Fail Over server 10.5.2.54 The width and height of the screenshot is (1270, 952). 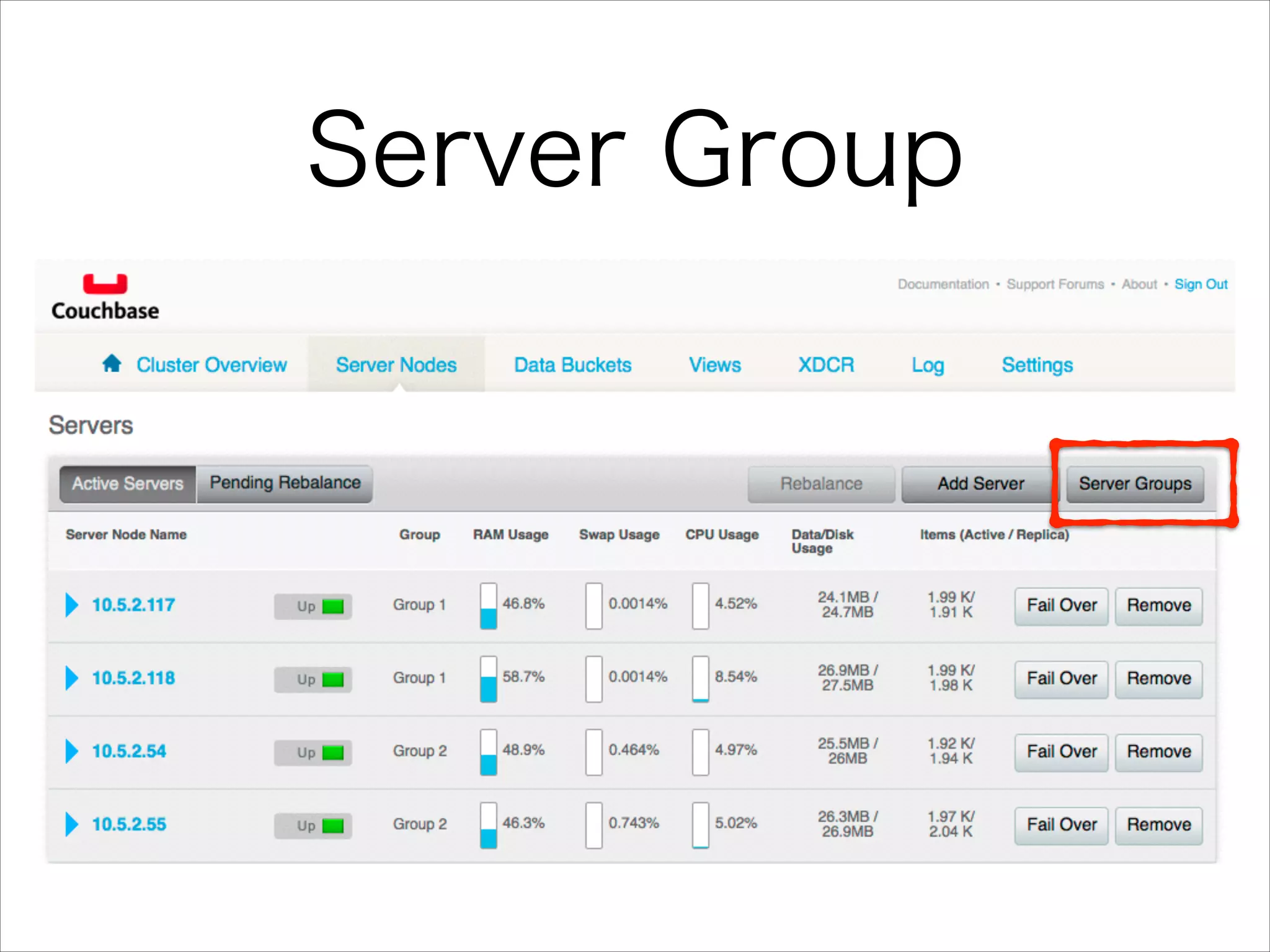pos(1062,752)
